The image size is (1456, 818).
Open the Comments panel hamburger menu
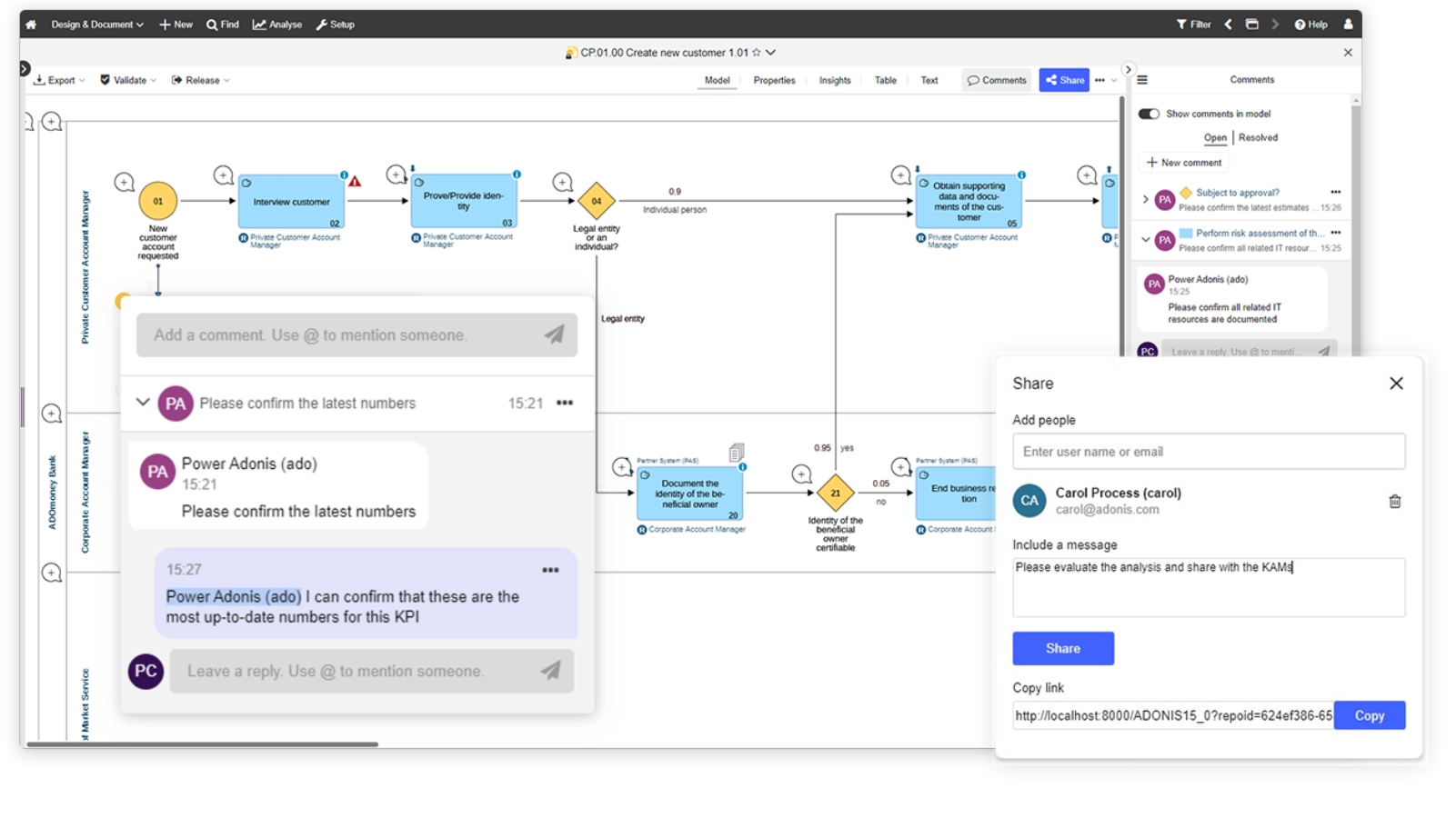click(x=1143, y=79)
